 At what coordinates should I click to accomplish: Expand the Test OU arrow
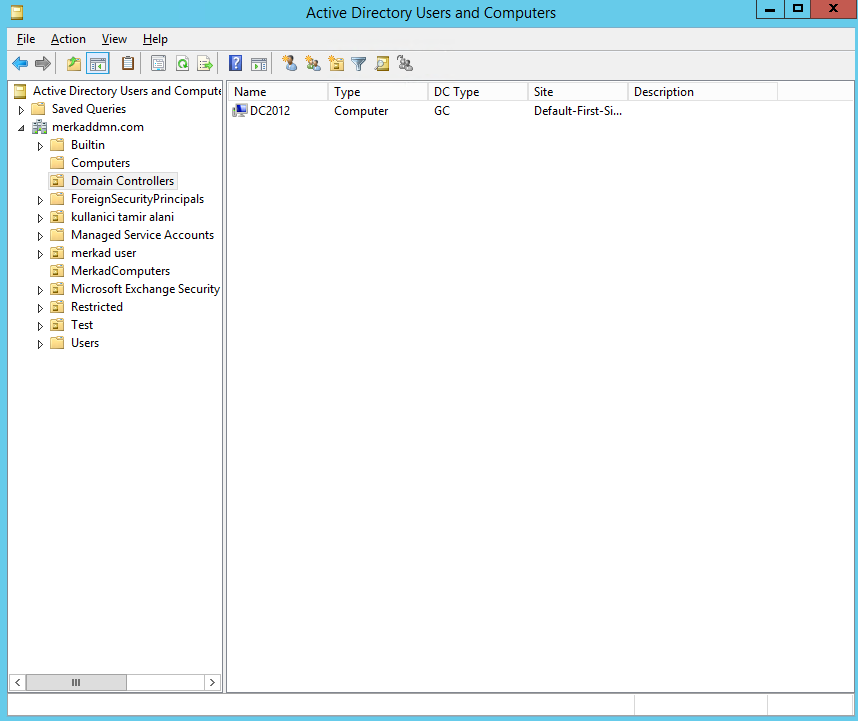point(40,326)
